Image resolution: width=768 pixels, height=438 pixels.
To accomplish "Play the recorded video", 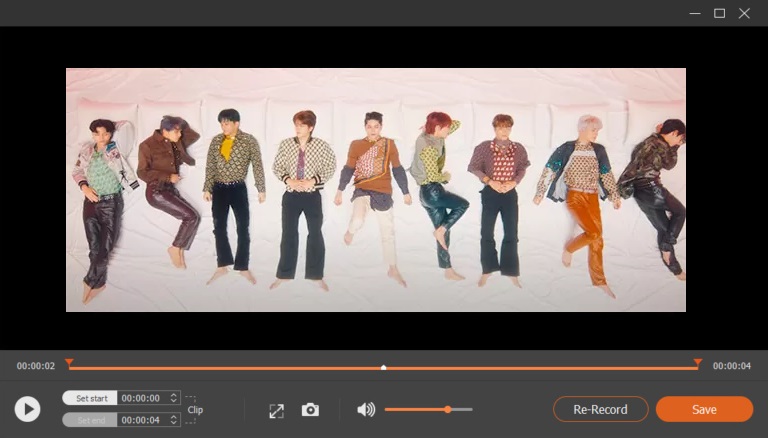I will 27,409.
